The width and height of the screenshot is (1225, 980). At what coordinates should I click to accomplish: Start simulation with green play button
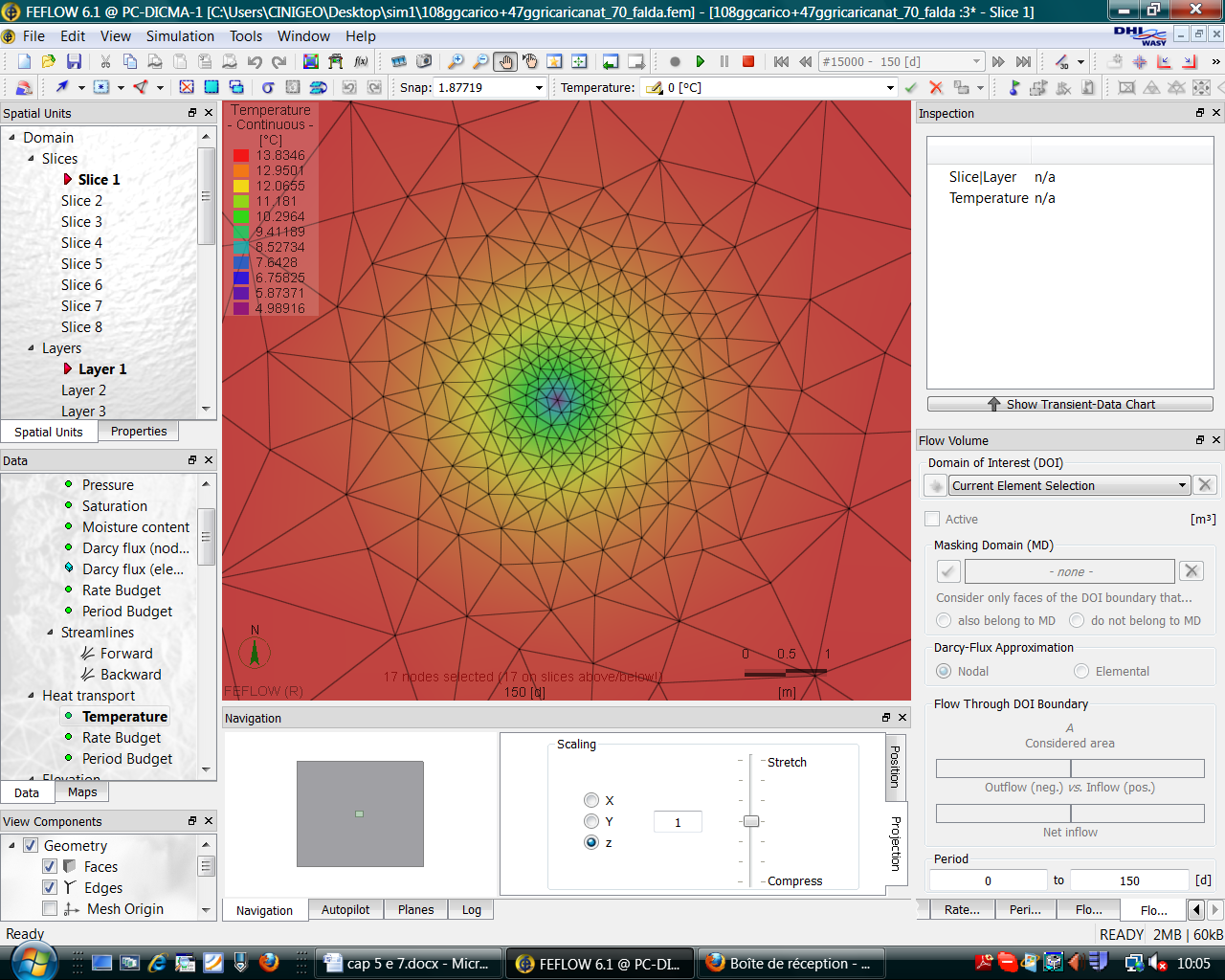(x=700, y=61)
